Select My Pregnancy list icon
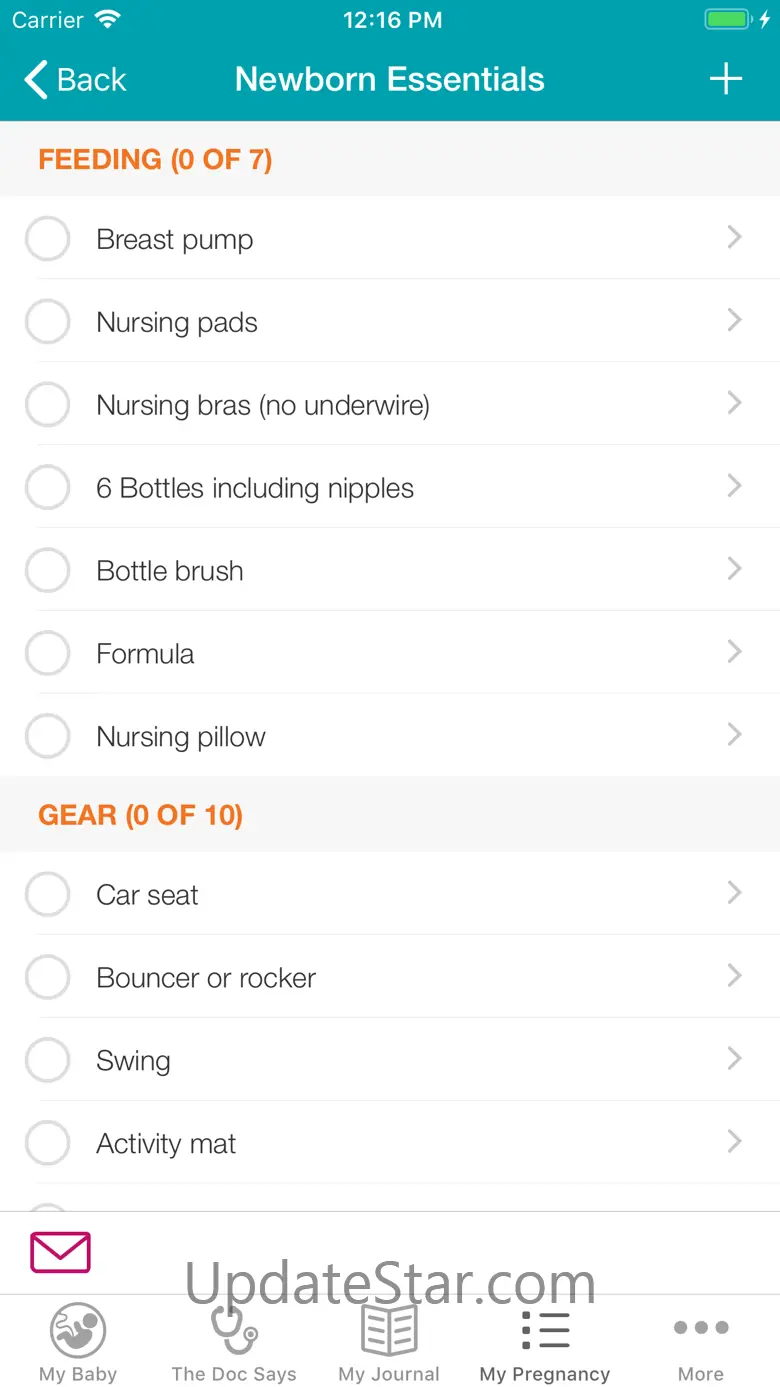The image size is (780, 1387). pos(545,1330)
